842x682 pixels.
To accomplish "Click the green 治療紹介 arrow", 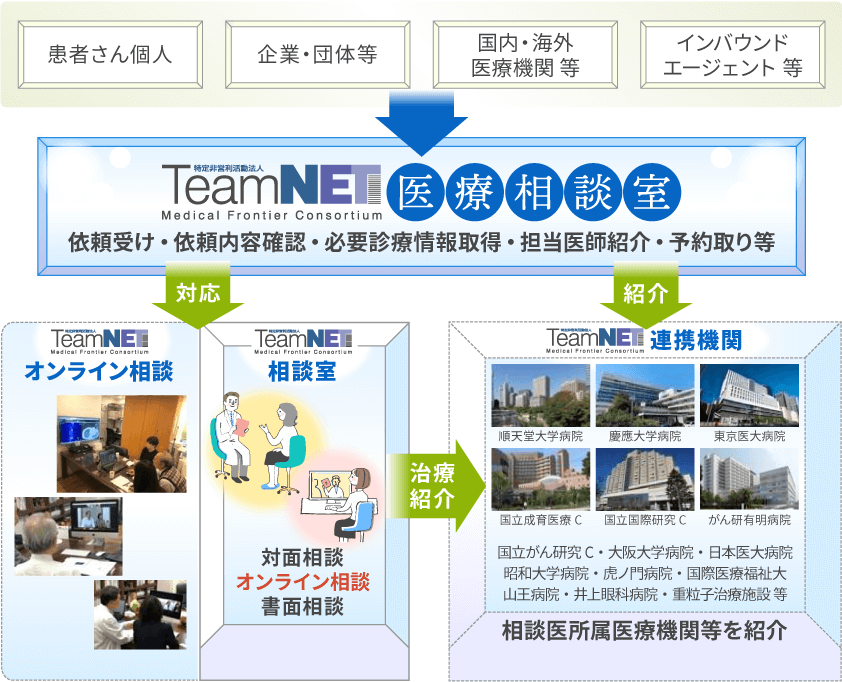I will 436,485.
